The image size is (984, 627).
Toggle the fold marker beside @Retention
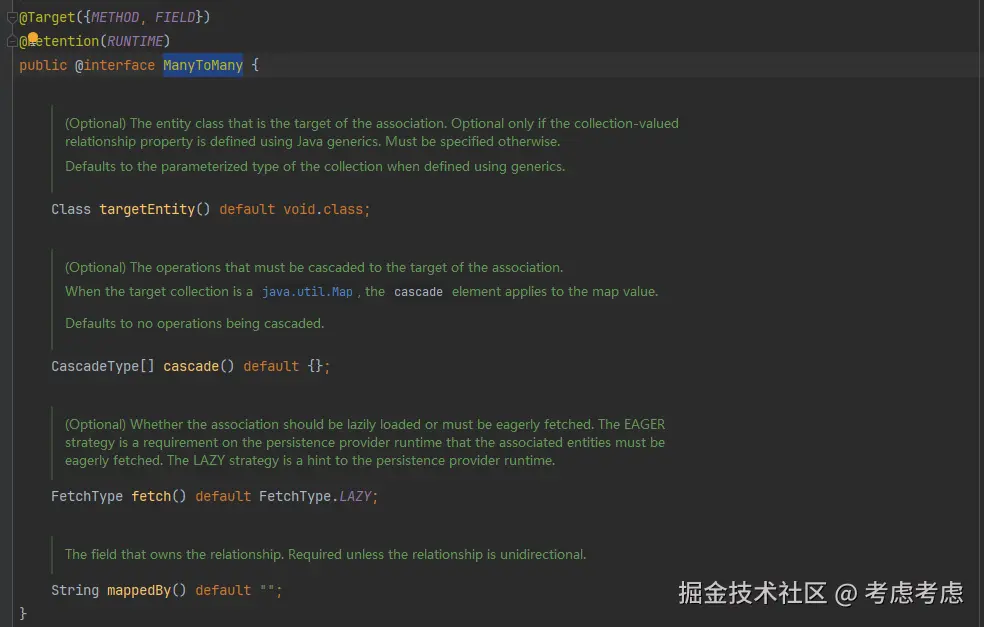pos(12,41)
